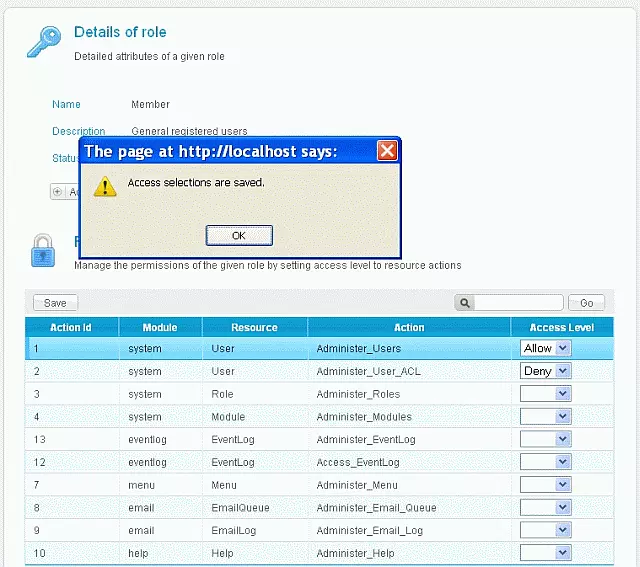Sort by the Resource column header
The image size is (640, 567).
tap(254, 327)
